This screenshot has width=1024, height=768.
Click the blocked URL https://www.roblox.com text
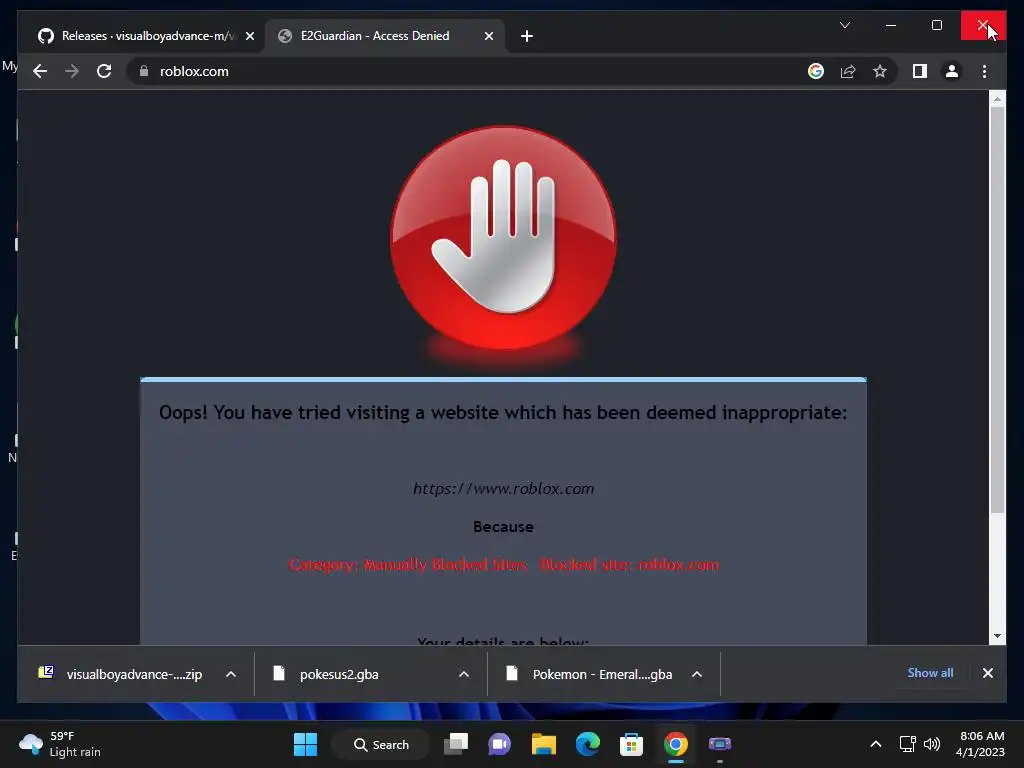click(x=503, y=488)
